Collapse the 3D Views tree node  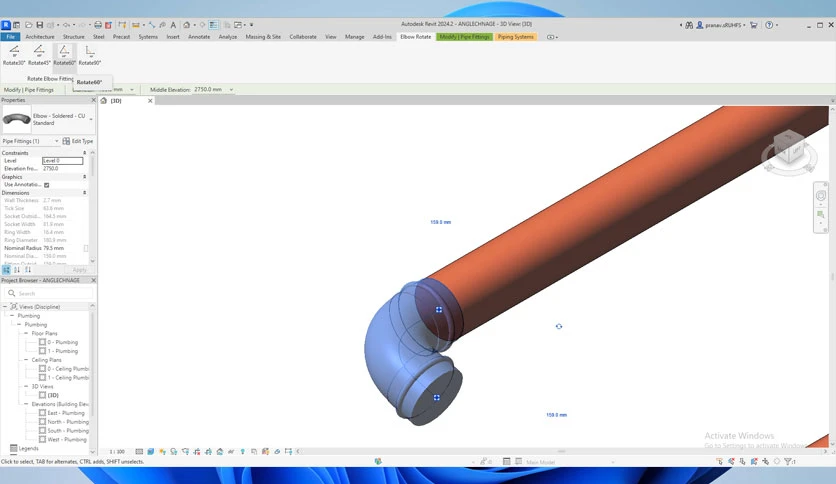[x=26, y=386]
